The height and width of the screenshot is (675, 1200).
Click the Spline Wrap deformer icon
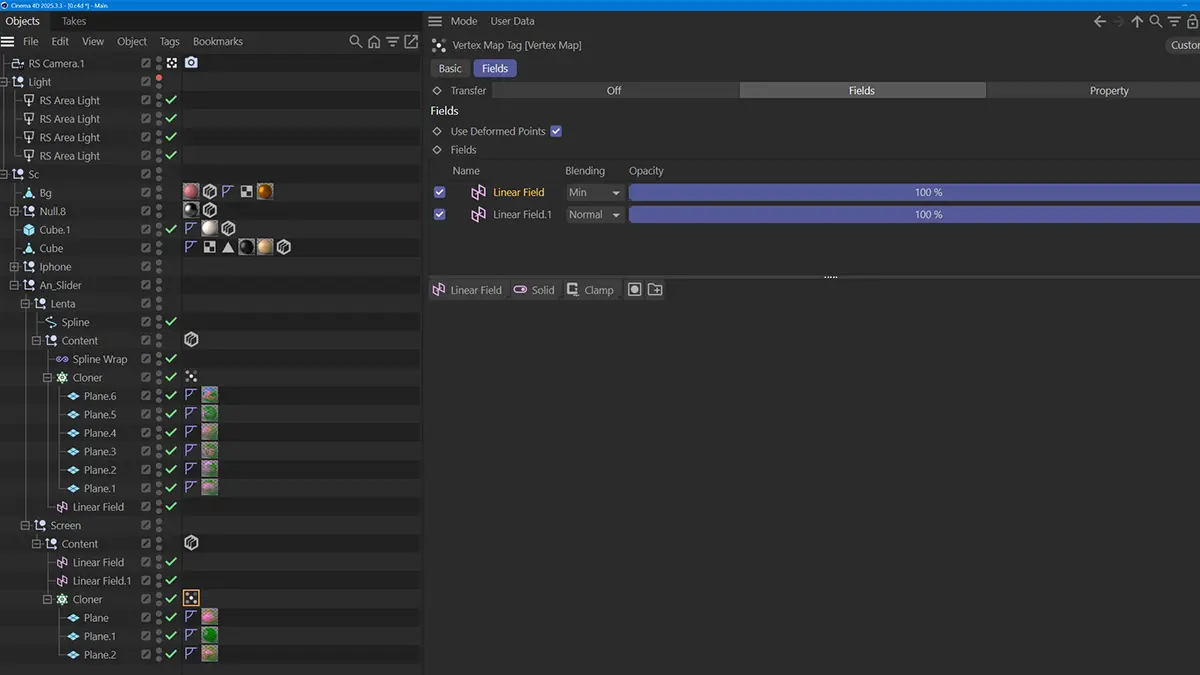point(62,359)
